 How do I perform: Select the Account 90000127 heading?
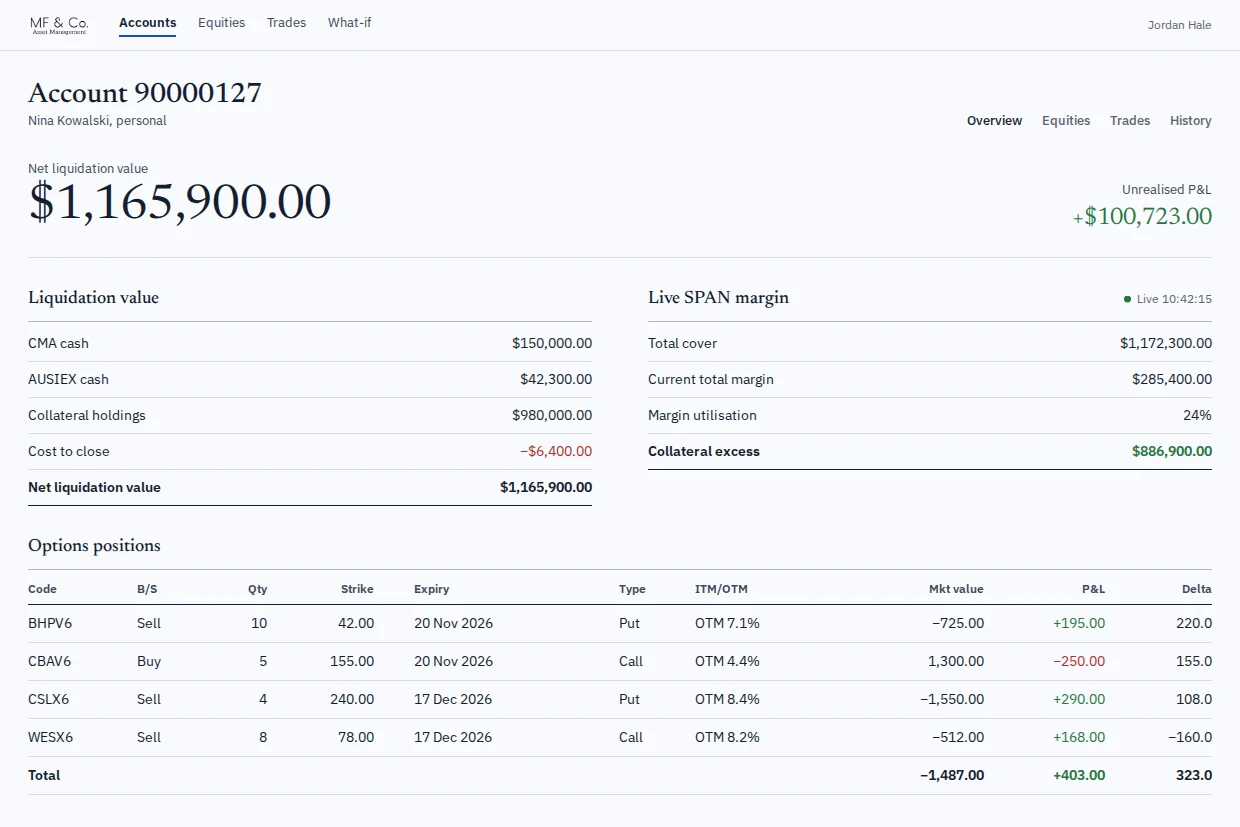coord(145,93)
